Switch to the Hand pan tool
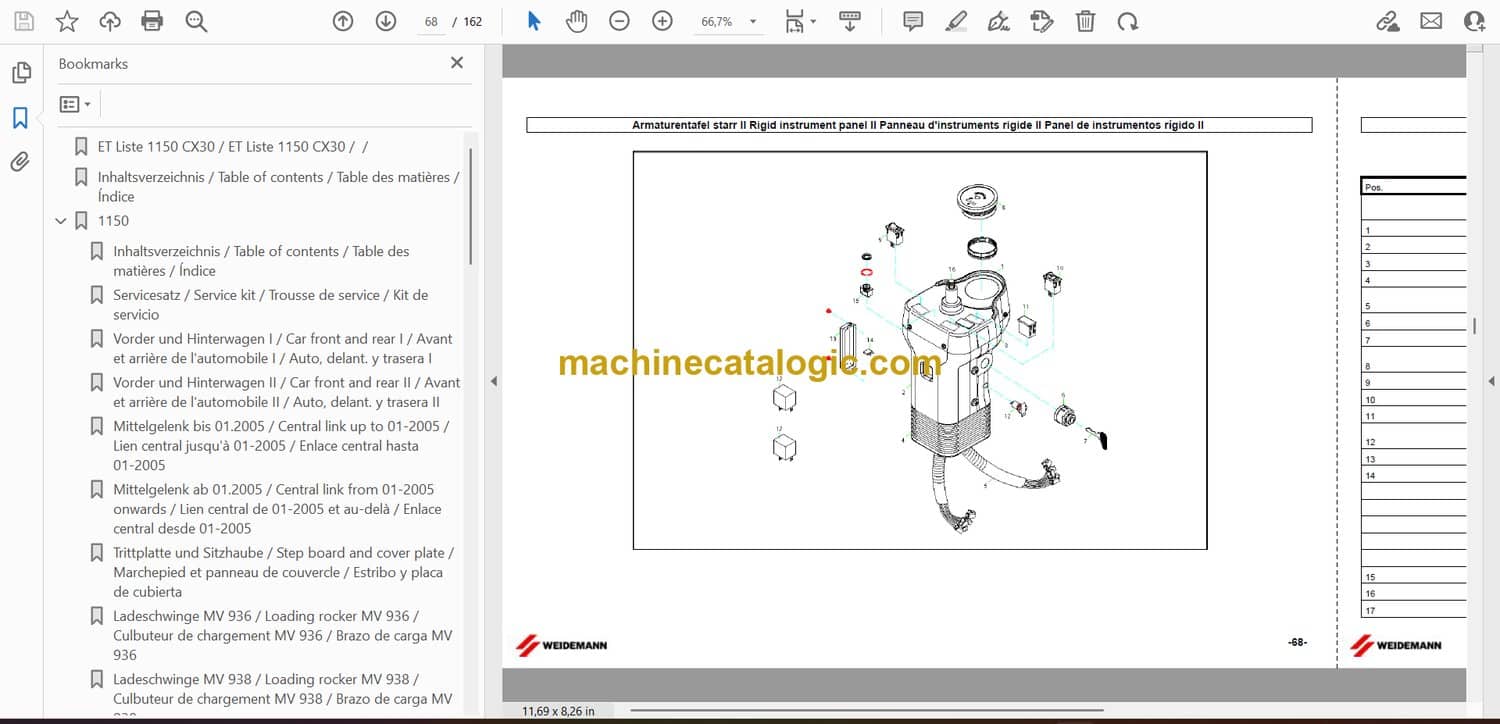 point(577,21)
